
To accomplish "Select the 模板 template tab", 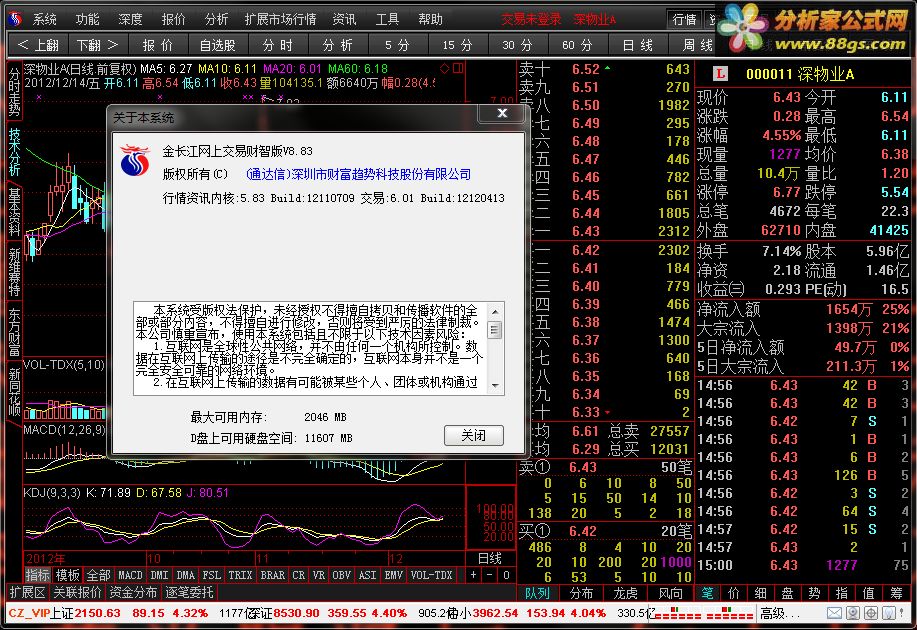I will [x=67, y=575].
